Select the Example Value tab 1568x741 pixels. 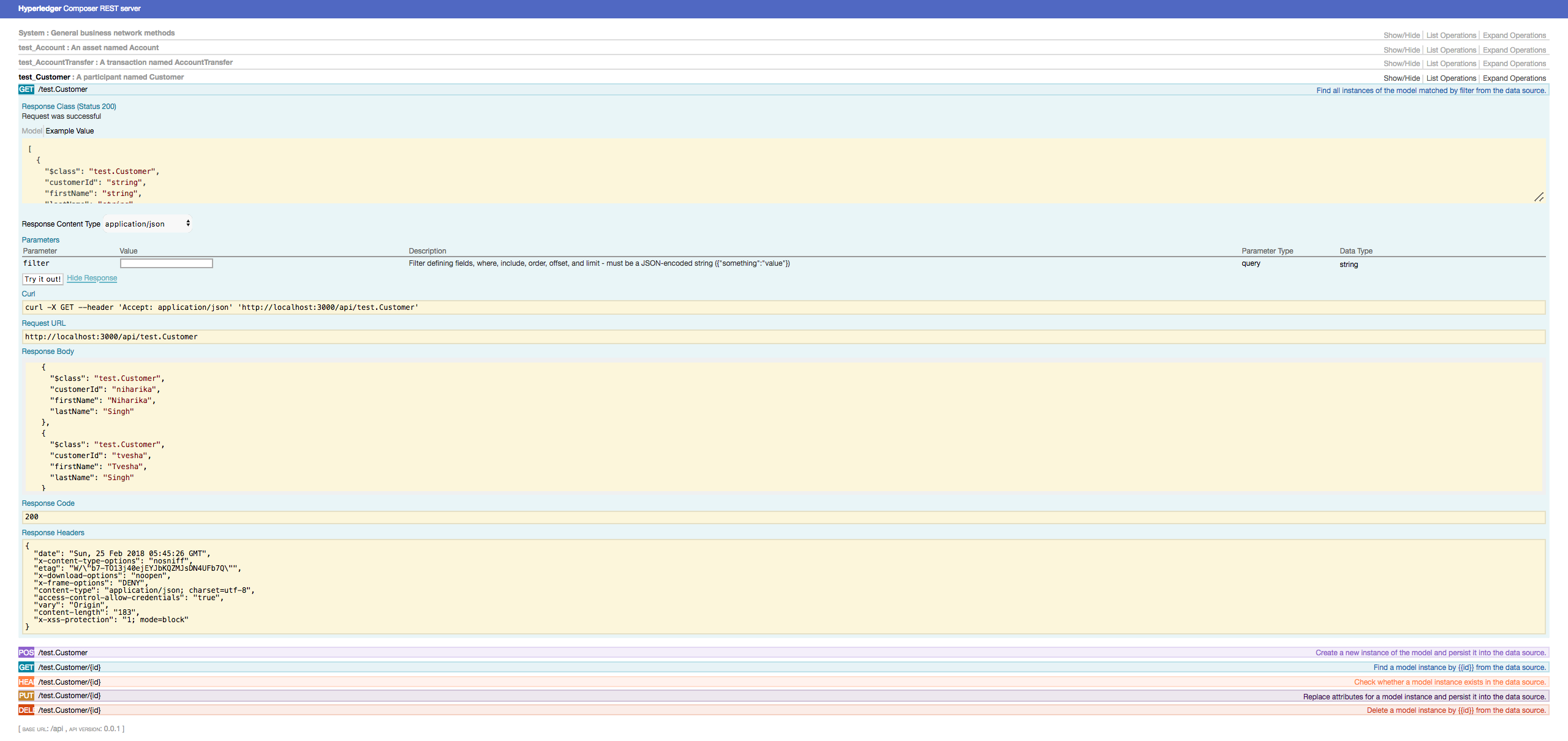click(70, 131)
